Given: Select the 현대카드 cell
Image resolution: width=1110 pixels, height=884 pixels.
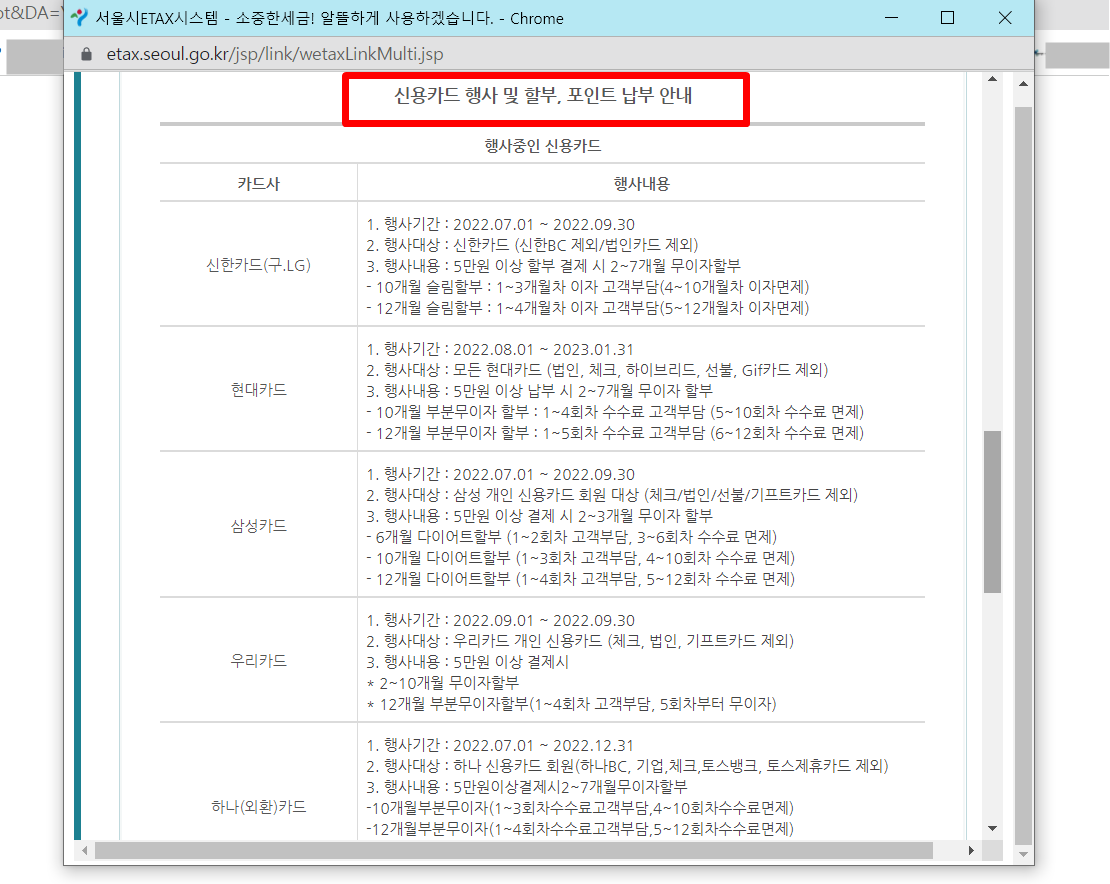Looking at the screenshot, I should pos(258,390).
